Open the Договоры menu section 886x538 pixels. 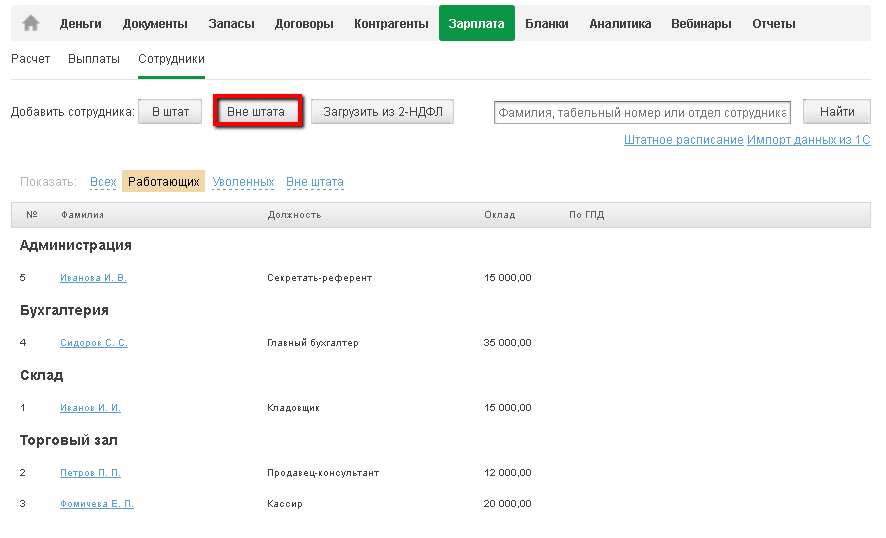coord(304,24)
